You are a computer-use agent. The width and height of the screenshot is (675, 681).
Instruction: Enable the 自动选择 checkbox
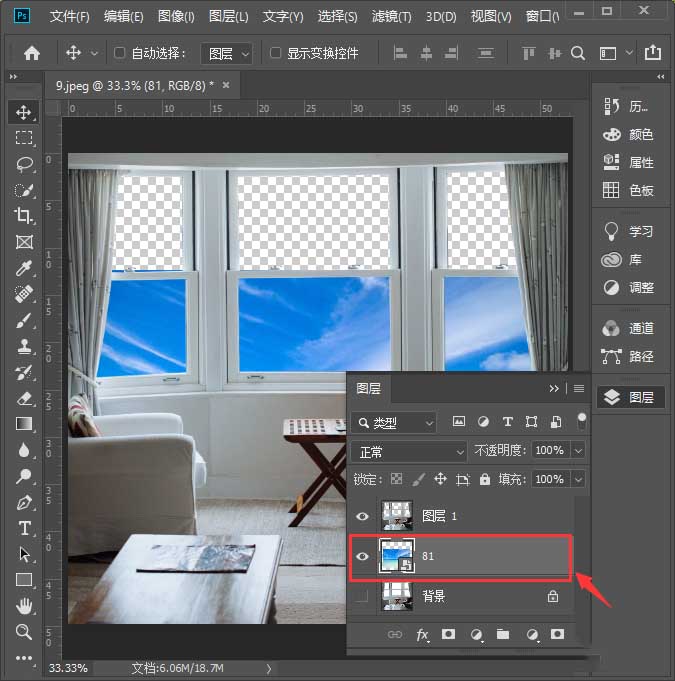point(119,53)
